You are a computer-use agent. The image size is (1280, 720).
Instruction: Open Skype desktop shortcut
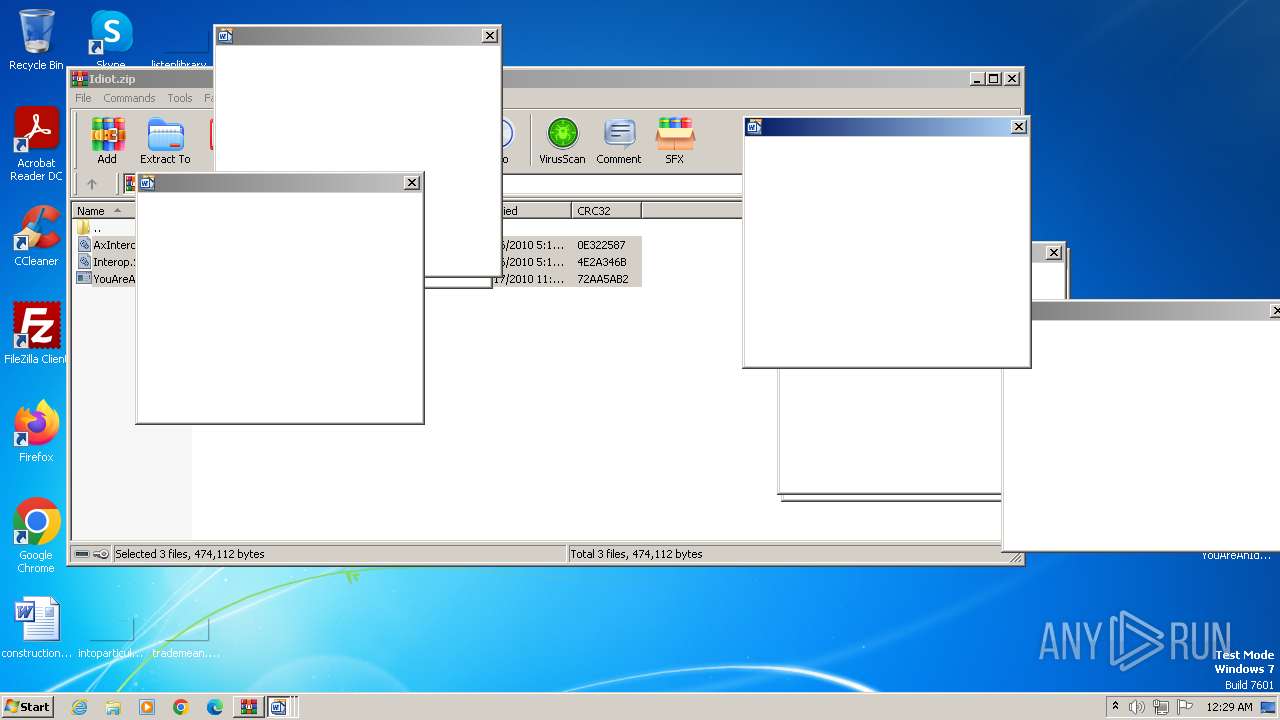click(110, 38)
